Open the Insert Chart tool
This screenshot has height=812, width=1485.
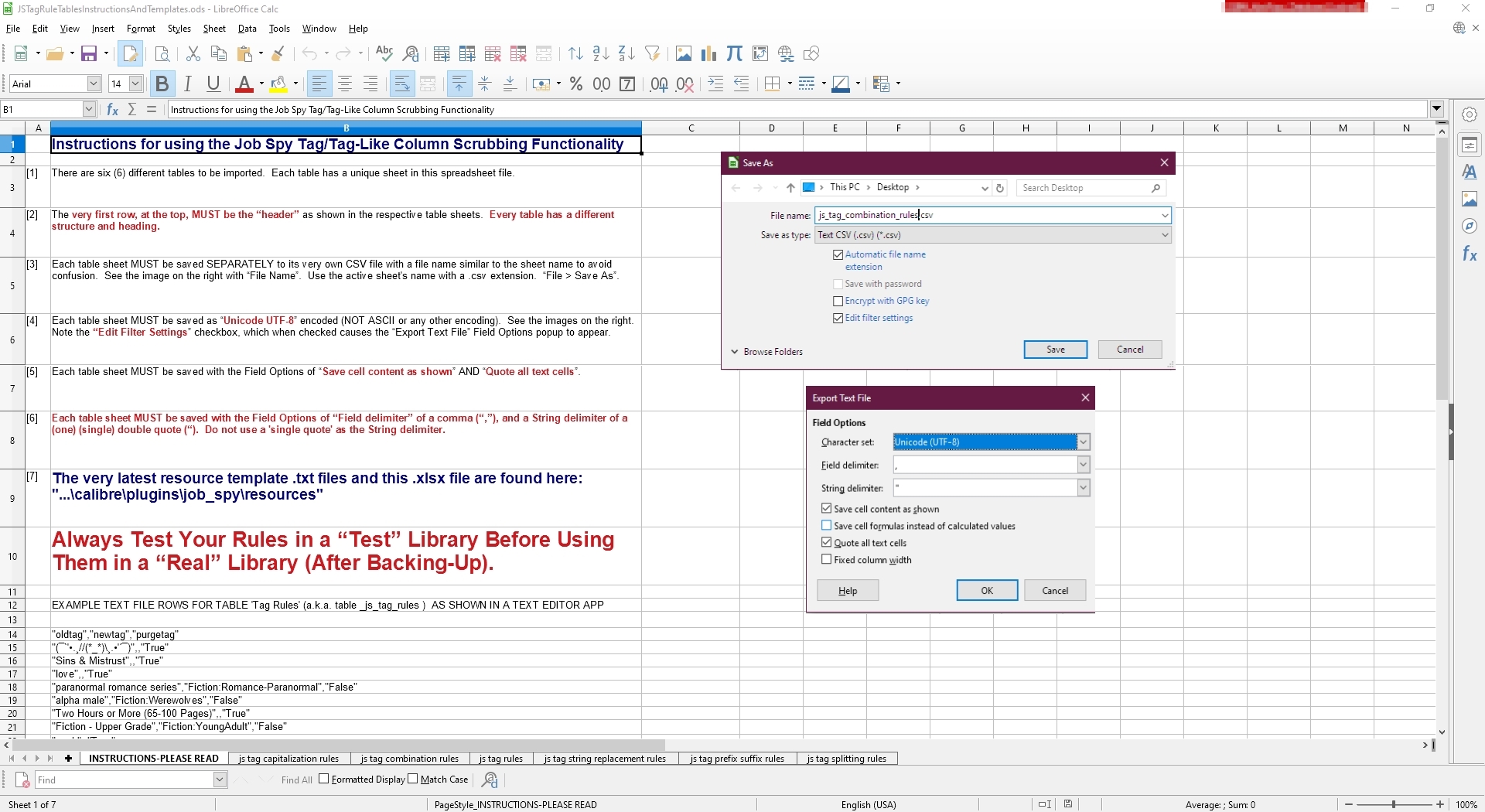click(x=708, y=54)
